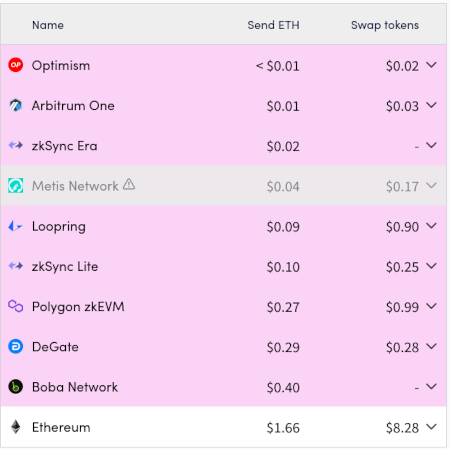Image resolution: width=450 pixels, height=449 pixels.
Task: Click the warning triangle beside Metis Network
Action: [129, 184]
